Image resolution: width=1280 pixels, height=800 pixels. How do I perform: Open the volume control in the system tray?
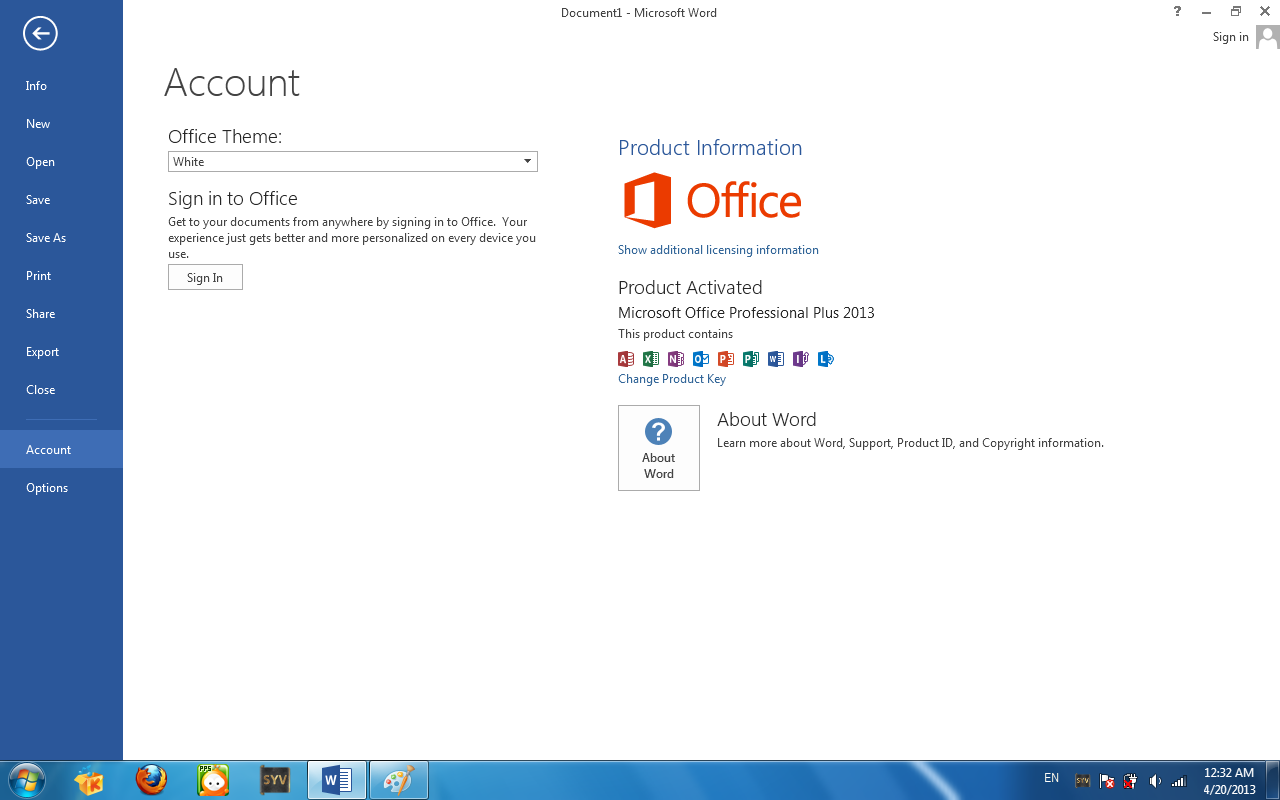click(1154, 779)
